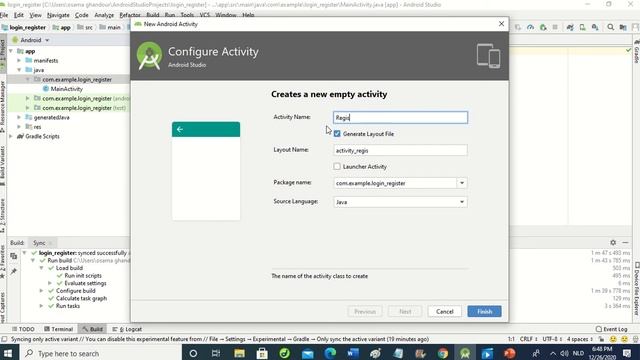This screenshot has height=360, width=640.
Task: Open the Source Language dropdown
Action: (x=462, y=202)
